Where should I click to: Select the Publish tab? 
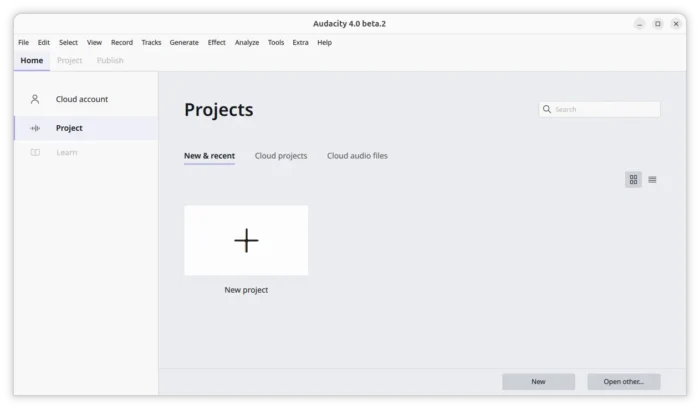110,60
